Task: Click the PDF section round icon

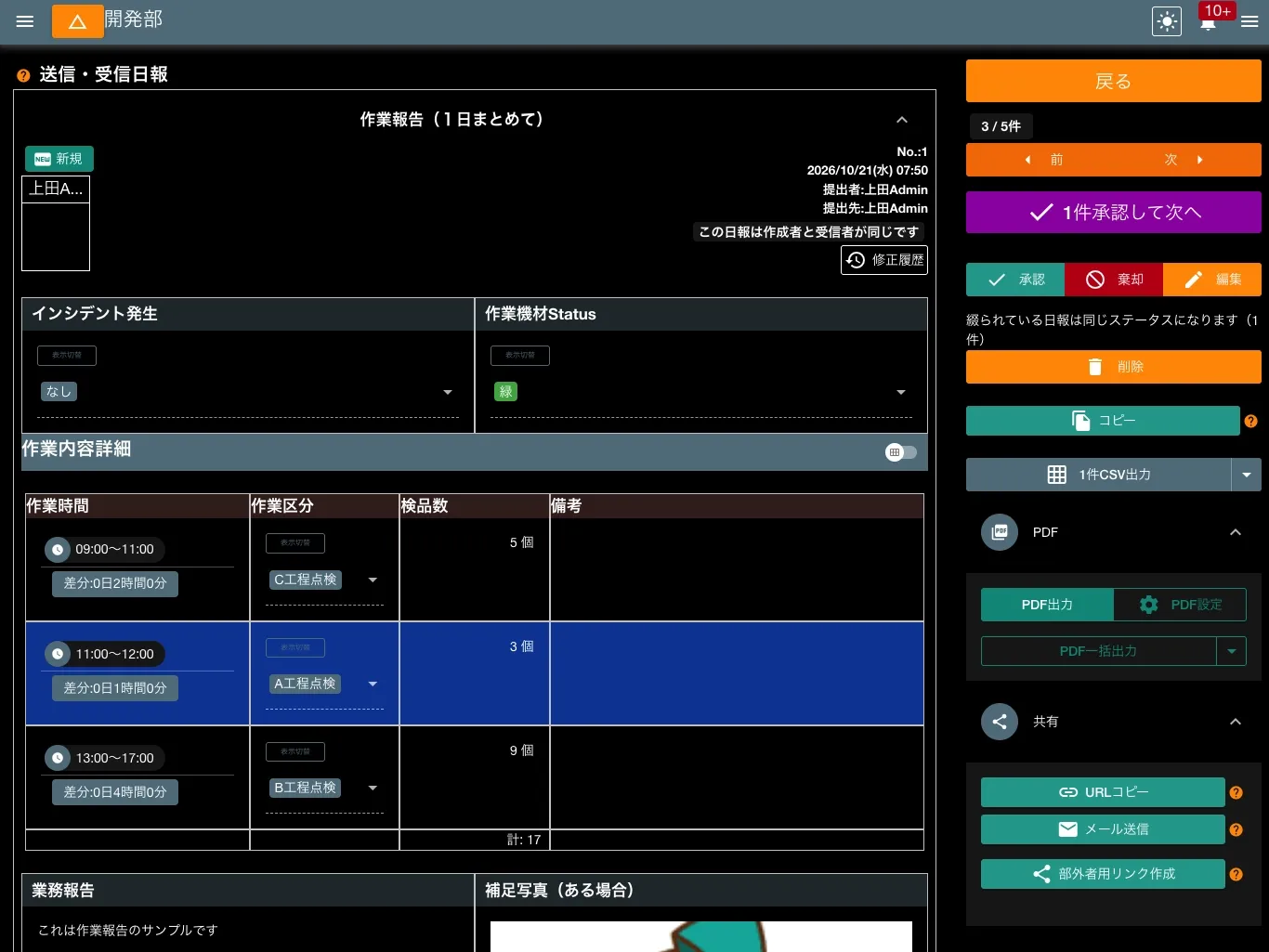Action: (x=1000, y=532)
